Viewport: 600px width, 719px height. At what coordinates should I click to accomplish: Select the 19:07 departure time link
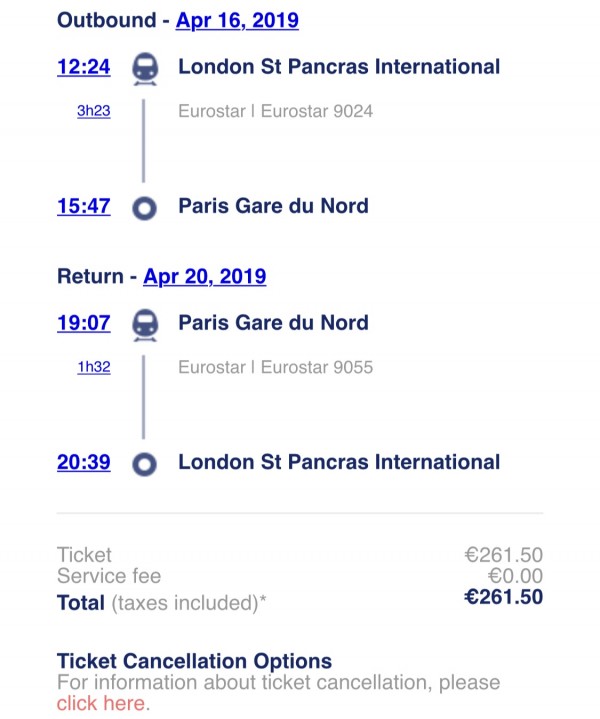[x=84, y=323]
